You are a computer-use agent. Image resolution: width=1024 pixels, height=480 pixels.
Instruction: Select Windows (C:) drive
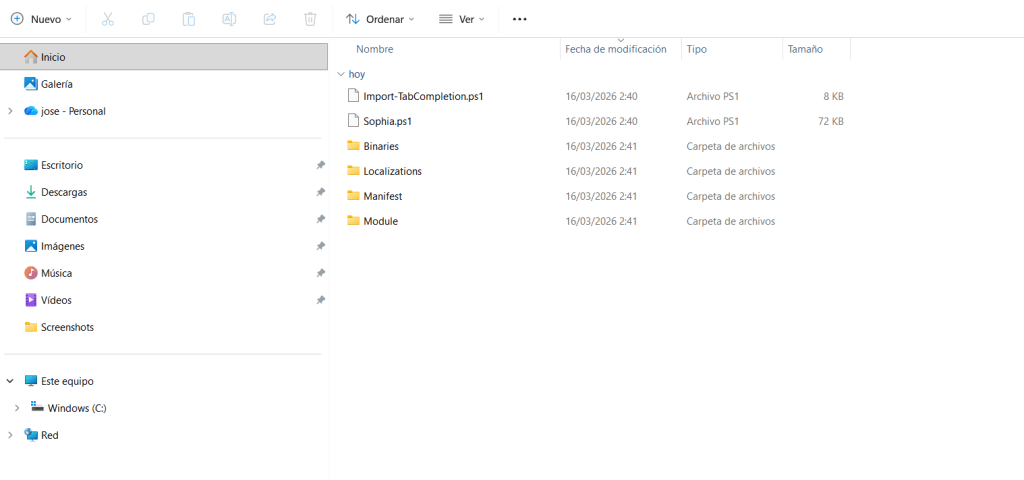pos(76,408)
